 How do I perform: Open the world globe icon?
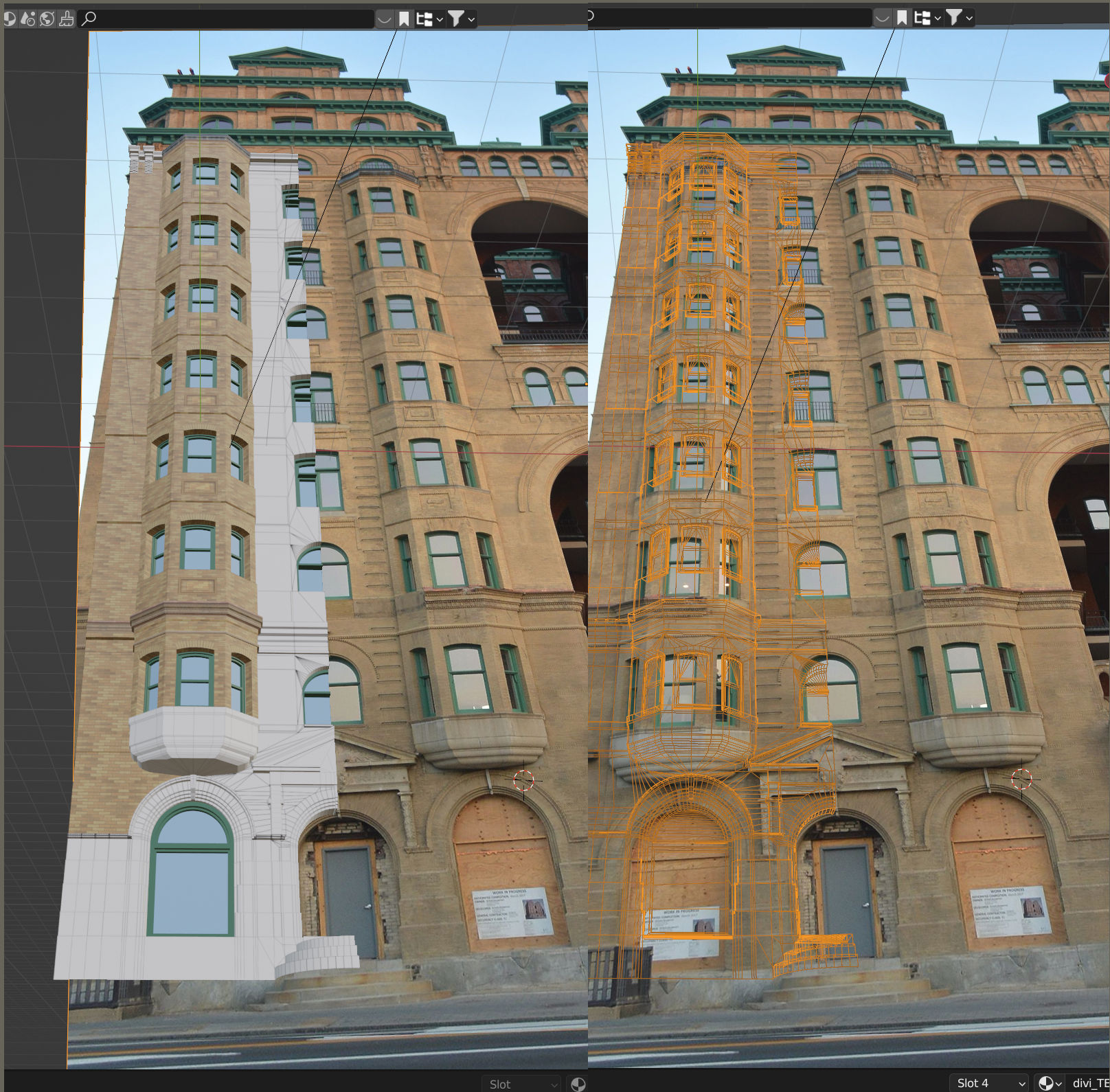pyautogui.click(x=47, y=19)
